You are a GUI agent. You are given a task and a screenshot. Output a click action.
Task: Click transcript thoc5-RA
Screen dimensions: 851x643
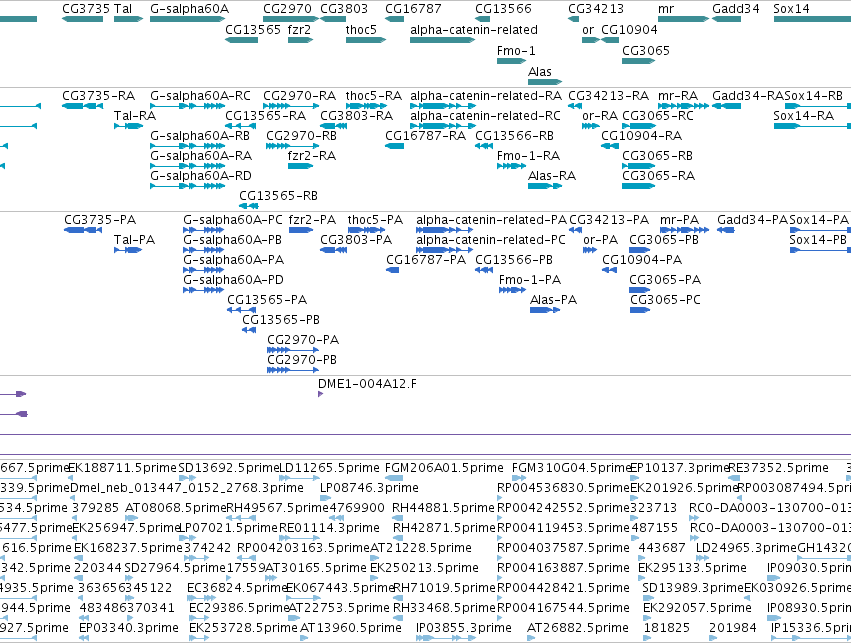tap(373, 96)
